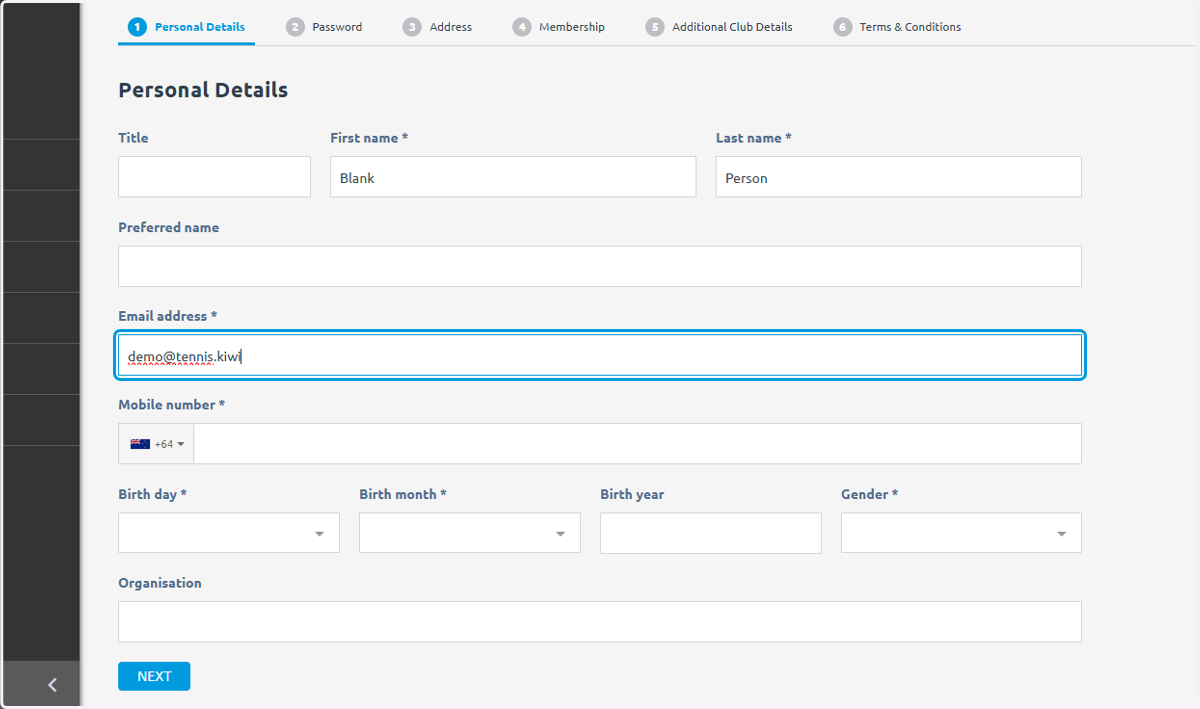
Task: Click the Mobile number label
Action: (x=172, y=405)
